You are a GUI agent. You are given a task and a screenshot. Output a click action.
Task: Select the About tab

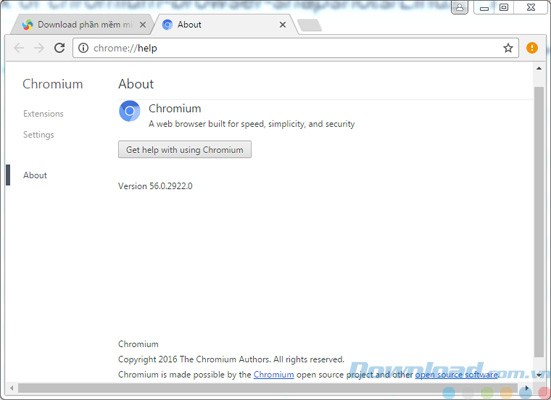225,25
